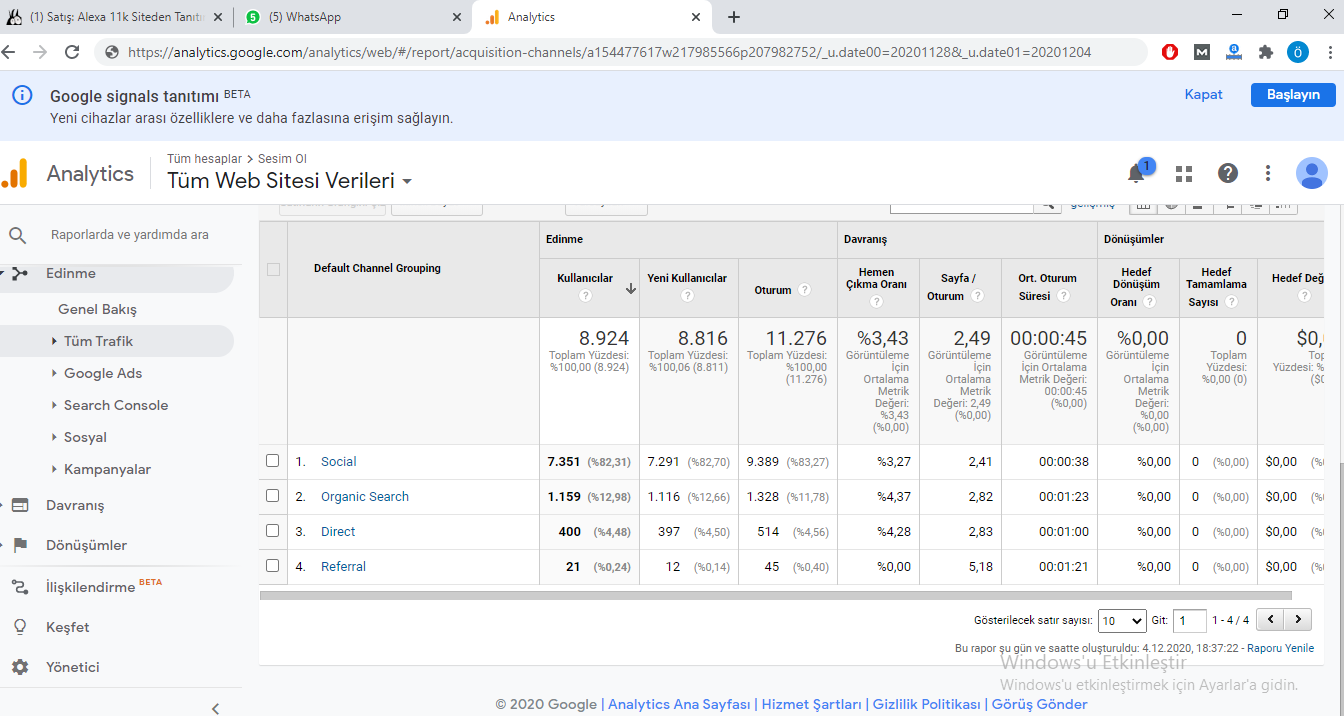Viewport: 1344px width, 716px height.
Task: Select the Organic Search row checkbox
Action: click(x=273, y=496)
